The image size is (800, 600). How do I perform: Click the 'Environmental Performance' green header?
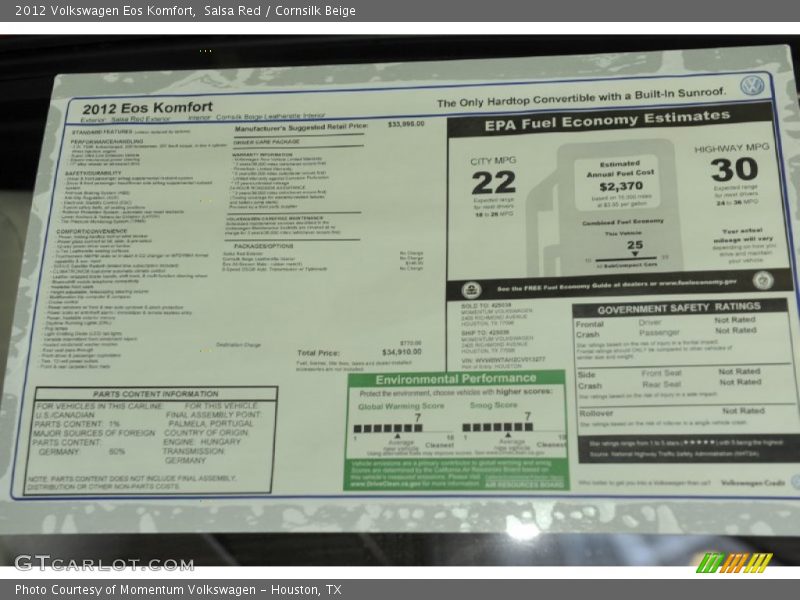(456, 379)
